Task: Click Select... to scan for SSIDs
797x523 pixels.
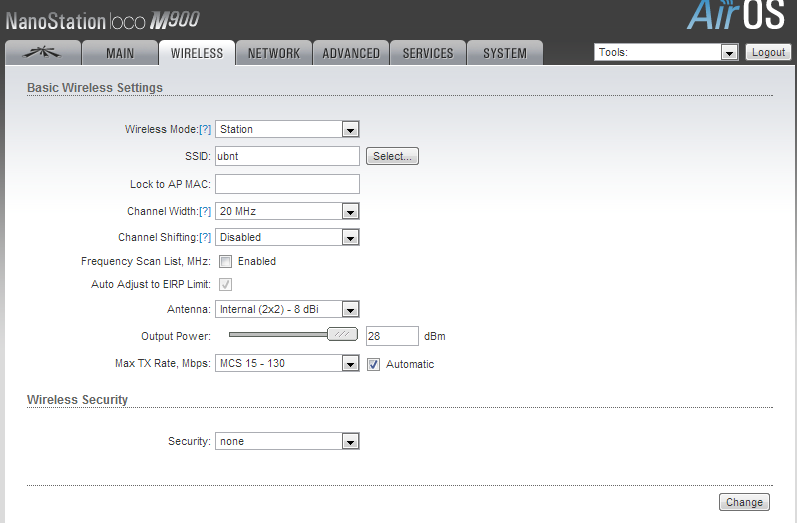Action: [x=392, y=156]
